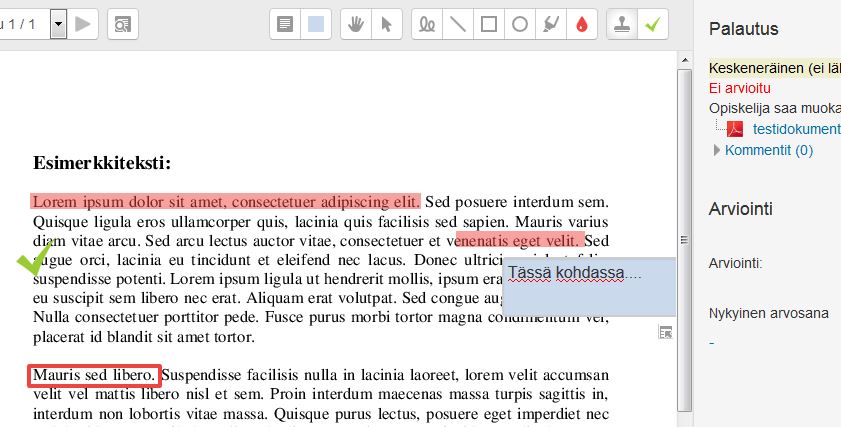Open the red annotation colour picker
This screenshot has width=841, height=427.
[x=582, y=24]
